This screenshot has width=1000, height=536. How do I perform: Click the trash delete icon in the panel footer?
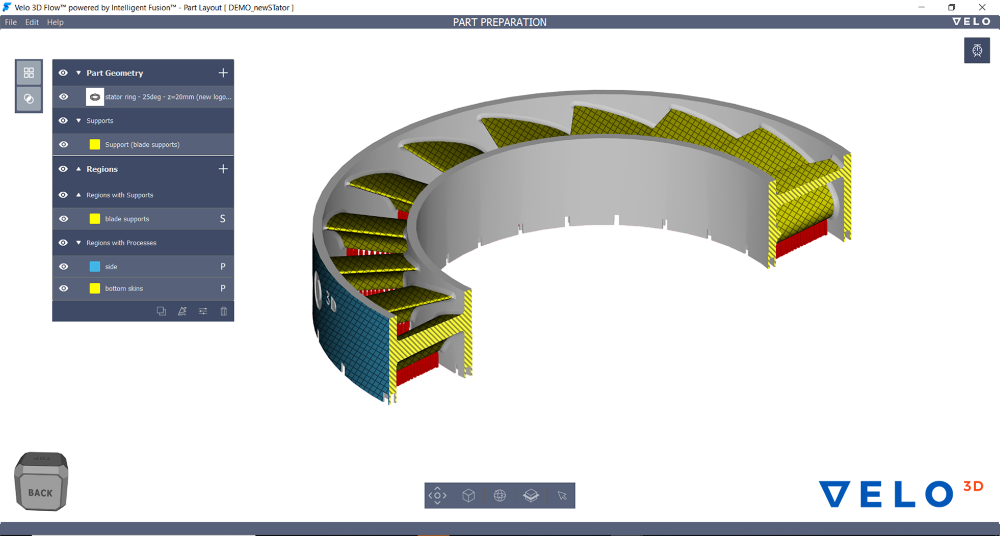tap(224, 311)
